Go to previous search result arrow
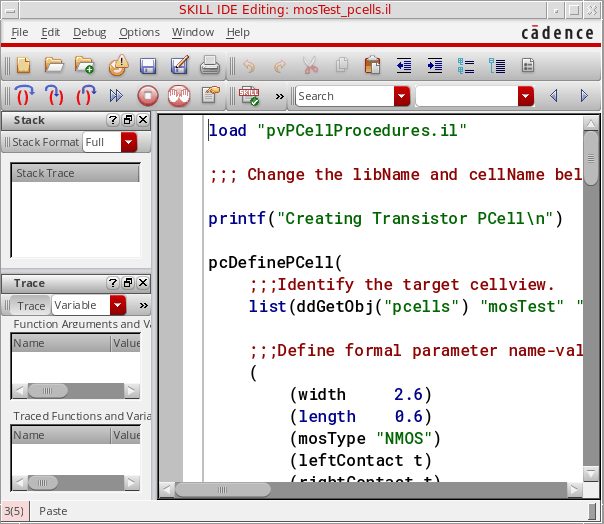The height and width of the screenshot is (524, 604). (x=554, y=96)
